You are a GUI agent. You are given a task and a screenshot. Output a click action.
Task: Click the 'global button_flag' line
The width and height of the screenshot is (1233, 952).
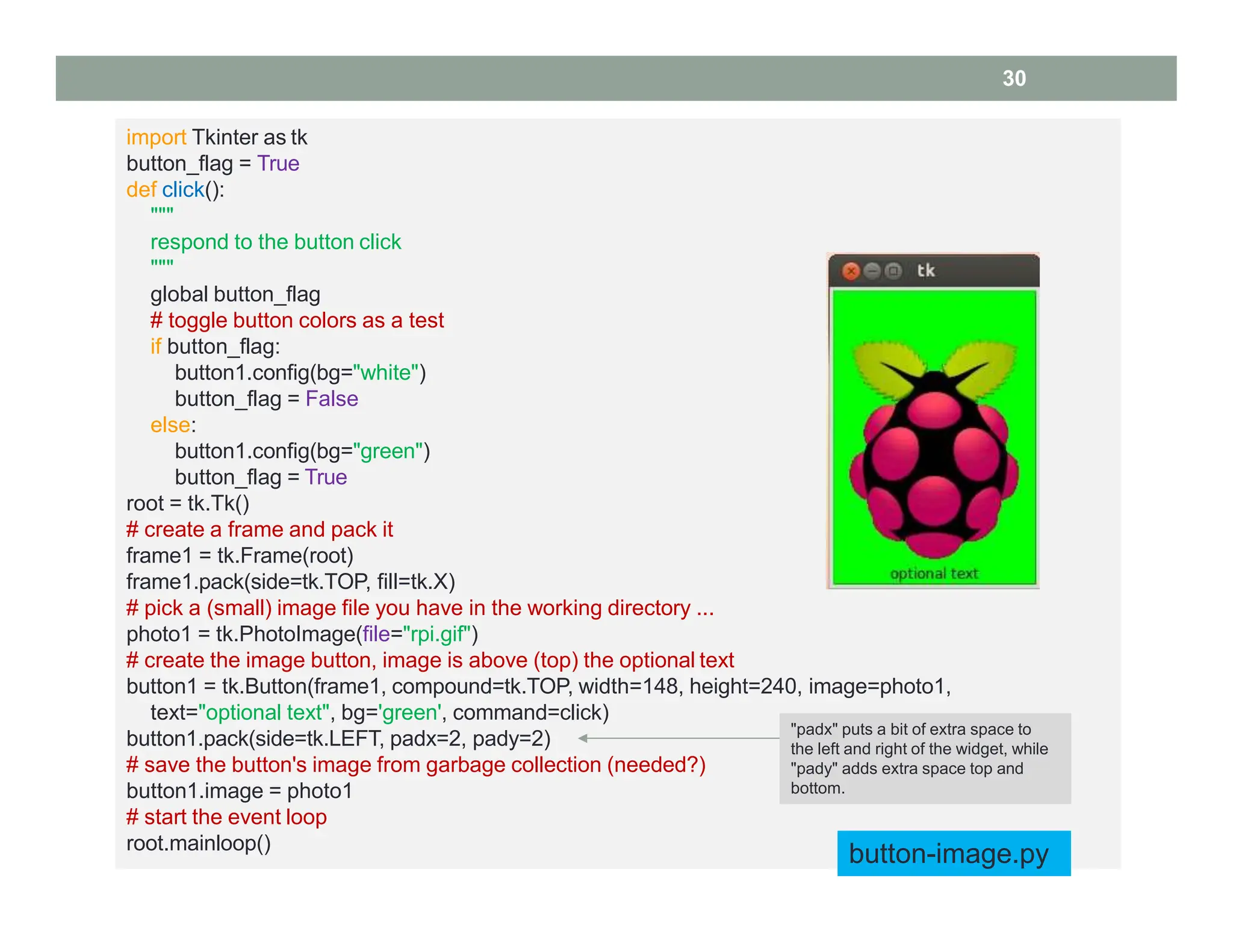pyautogui.click(x=235, y=294)
